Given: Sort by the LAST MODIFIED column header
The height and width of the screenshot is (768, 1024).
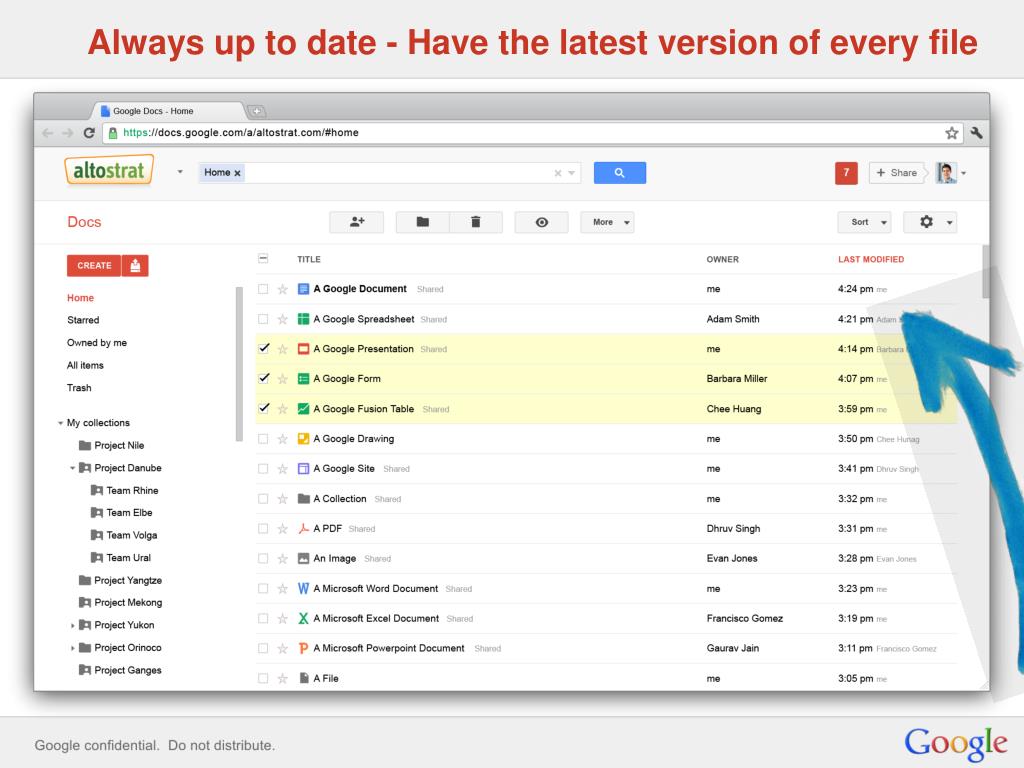Looking at the screenshot, I should tap(871, 259).
